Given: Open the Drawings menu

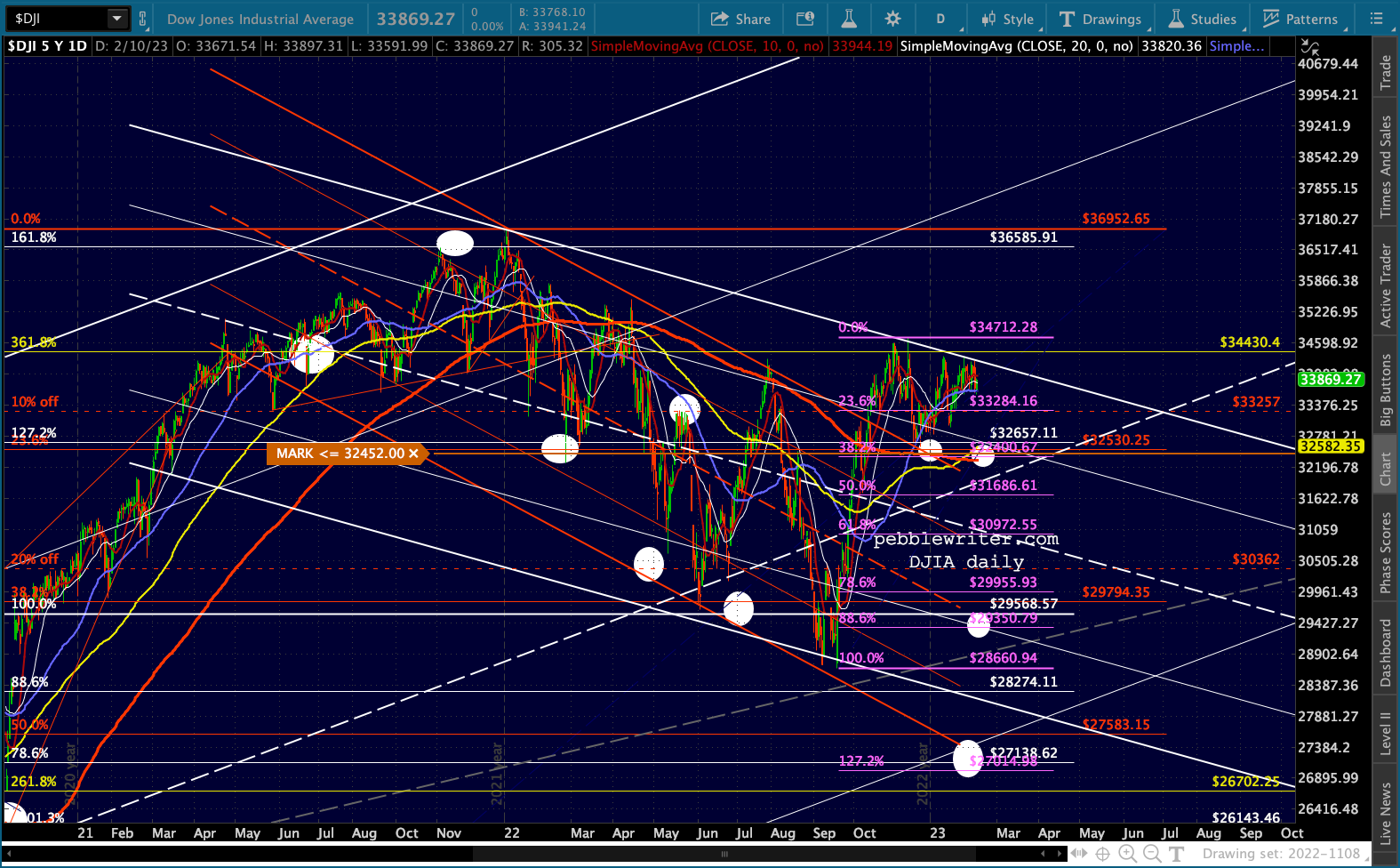Looking at the screenshot, I should [1100, 19].
